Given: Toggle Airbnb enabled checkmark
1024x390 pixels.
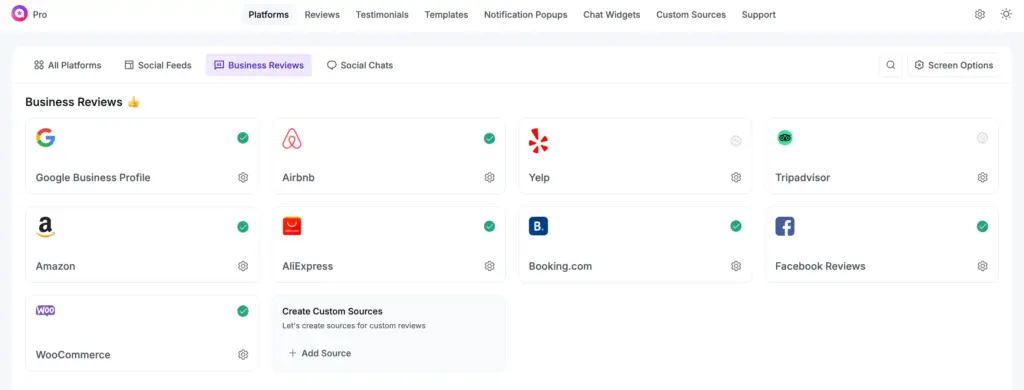Looking at the screenshot, I should click(489, 138).
